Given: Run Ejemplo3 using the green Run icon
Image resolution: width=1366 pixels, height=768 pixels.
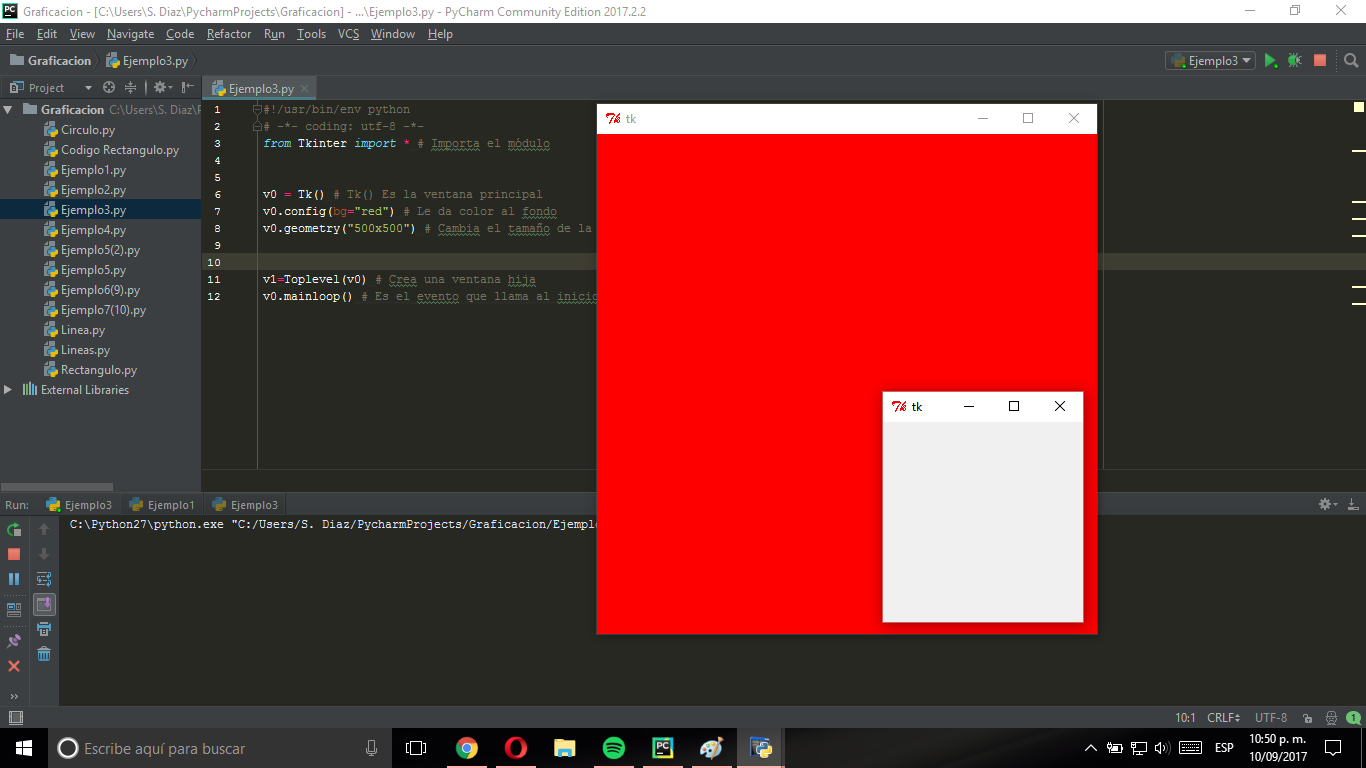Looking at the screenshot, I should click(1271, 60).
